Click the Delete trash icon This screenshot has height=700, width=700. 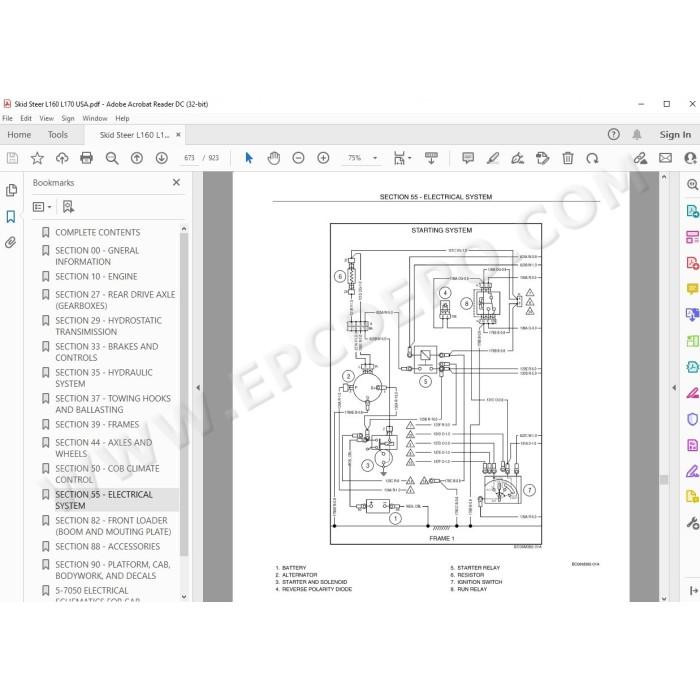(x=567, y=158)
